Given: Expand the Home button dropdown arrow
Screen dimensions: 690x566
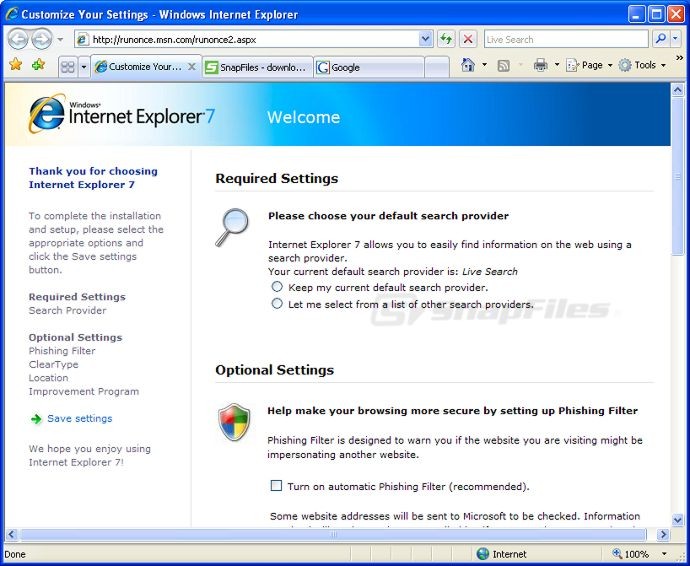Looking at the screenshot, I should (x=484, y=65).
